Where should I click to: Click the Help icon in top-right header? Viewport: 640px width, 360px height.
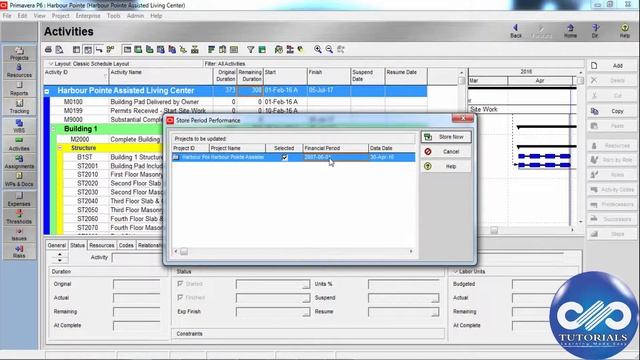coord(624,31)
